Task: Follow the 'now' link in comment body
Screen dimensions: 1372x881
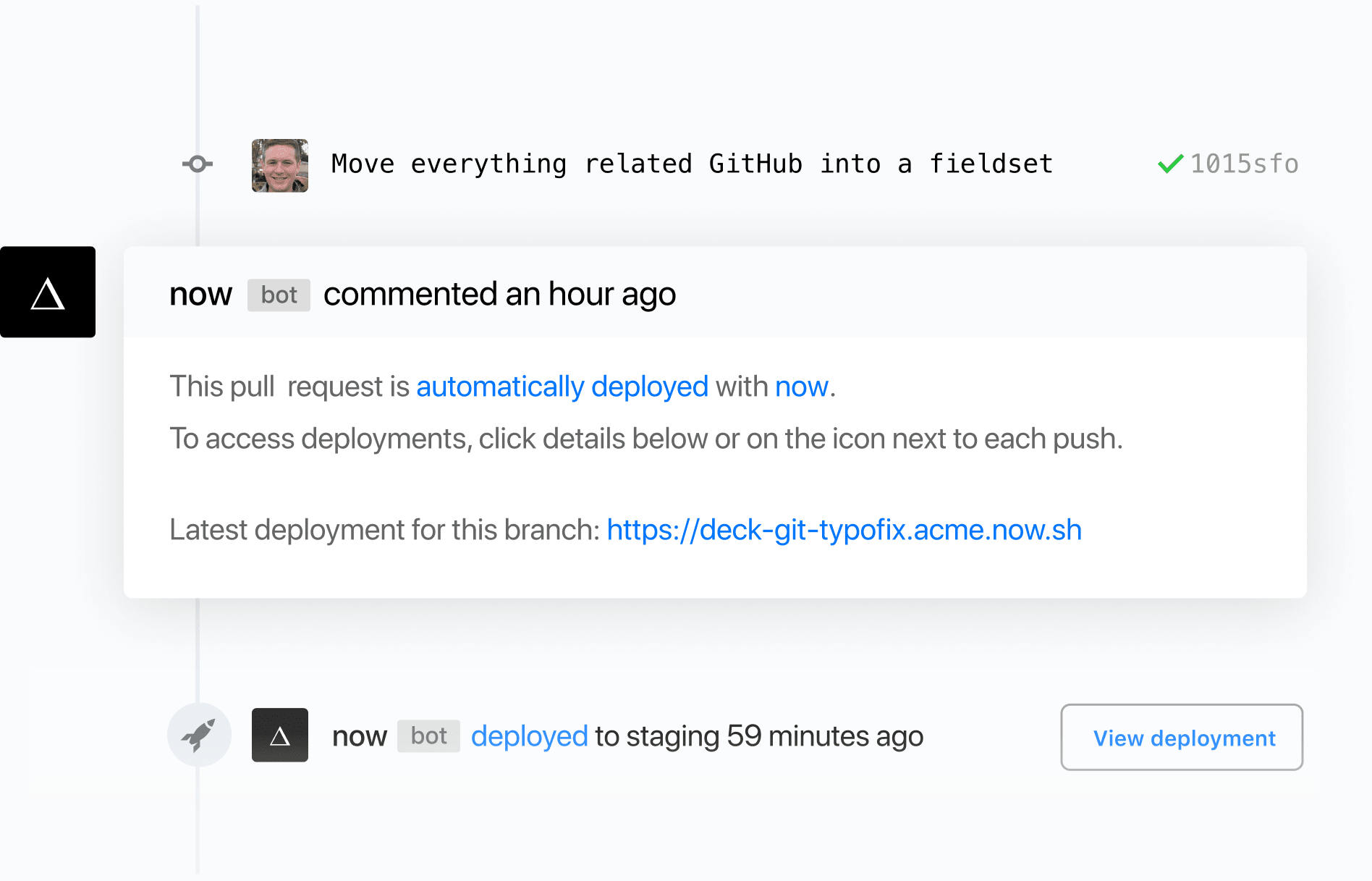Action: tap(801, 387)
